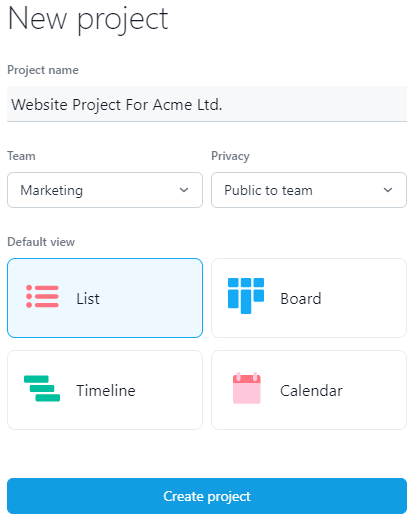417x520 pixels.
Task: Click the chevron arrow in Privacy selector
Action: [x=388, y=190]
